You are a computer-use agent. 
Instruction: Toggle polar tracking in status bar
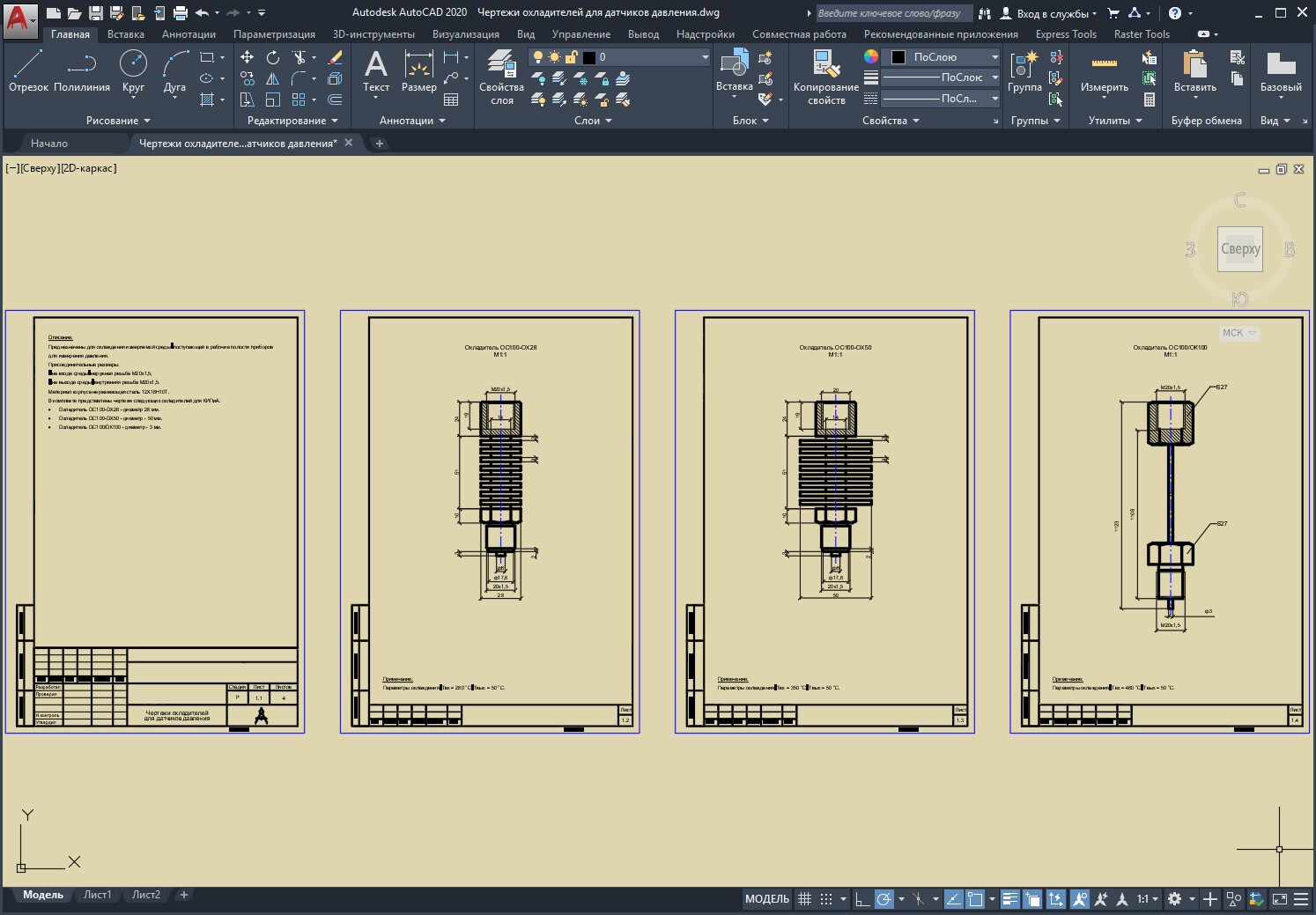tap(884, 899)
